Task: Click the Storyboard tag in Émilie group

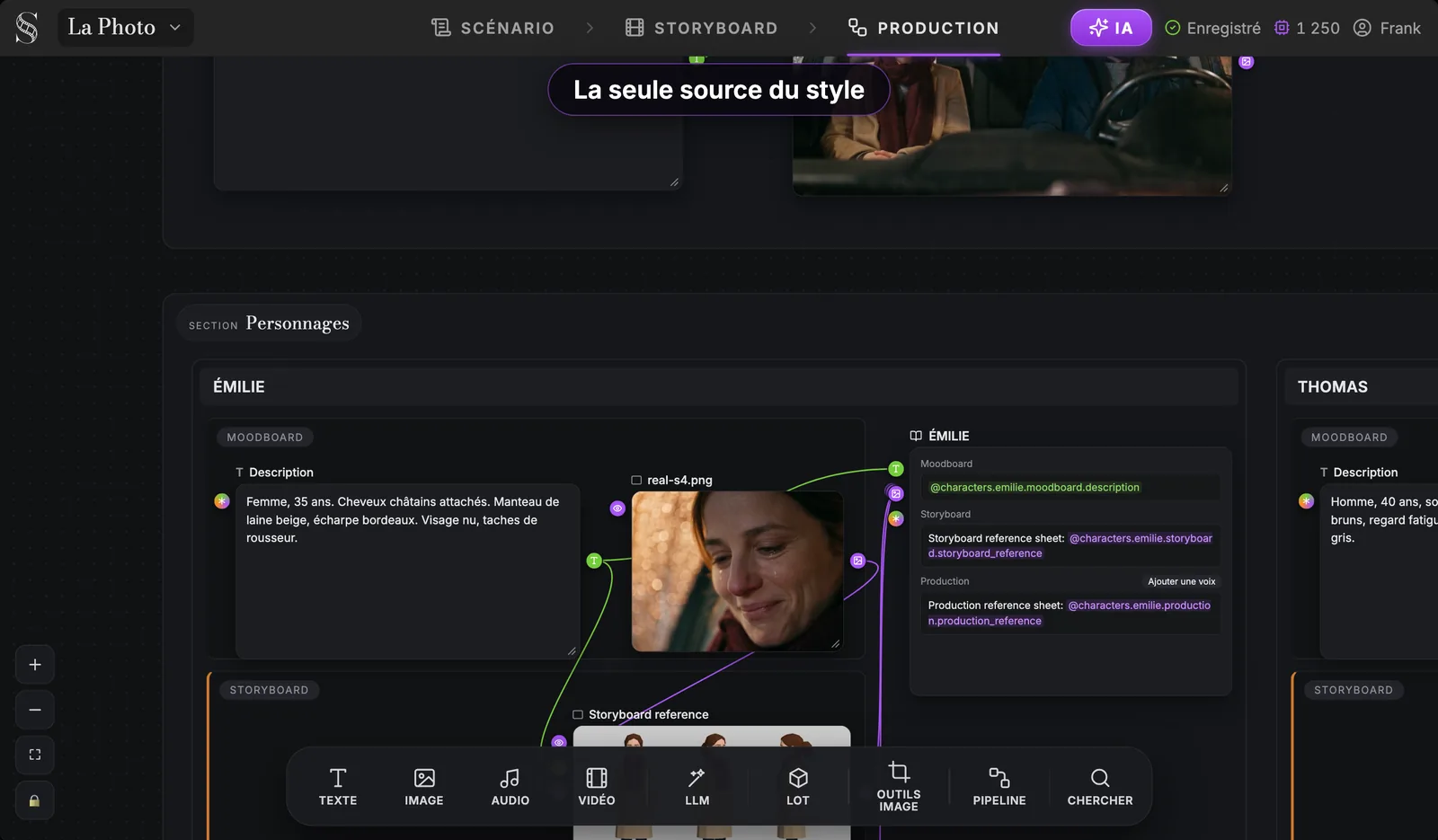Action: 269,690
